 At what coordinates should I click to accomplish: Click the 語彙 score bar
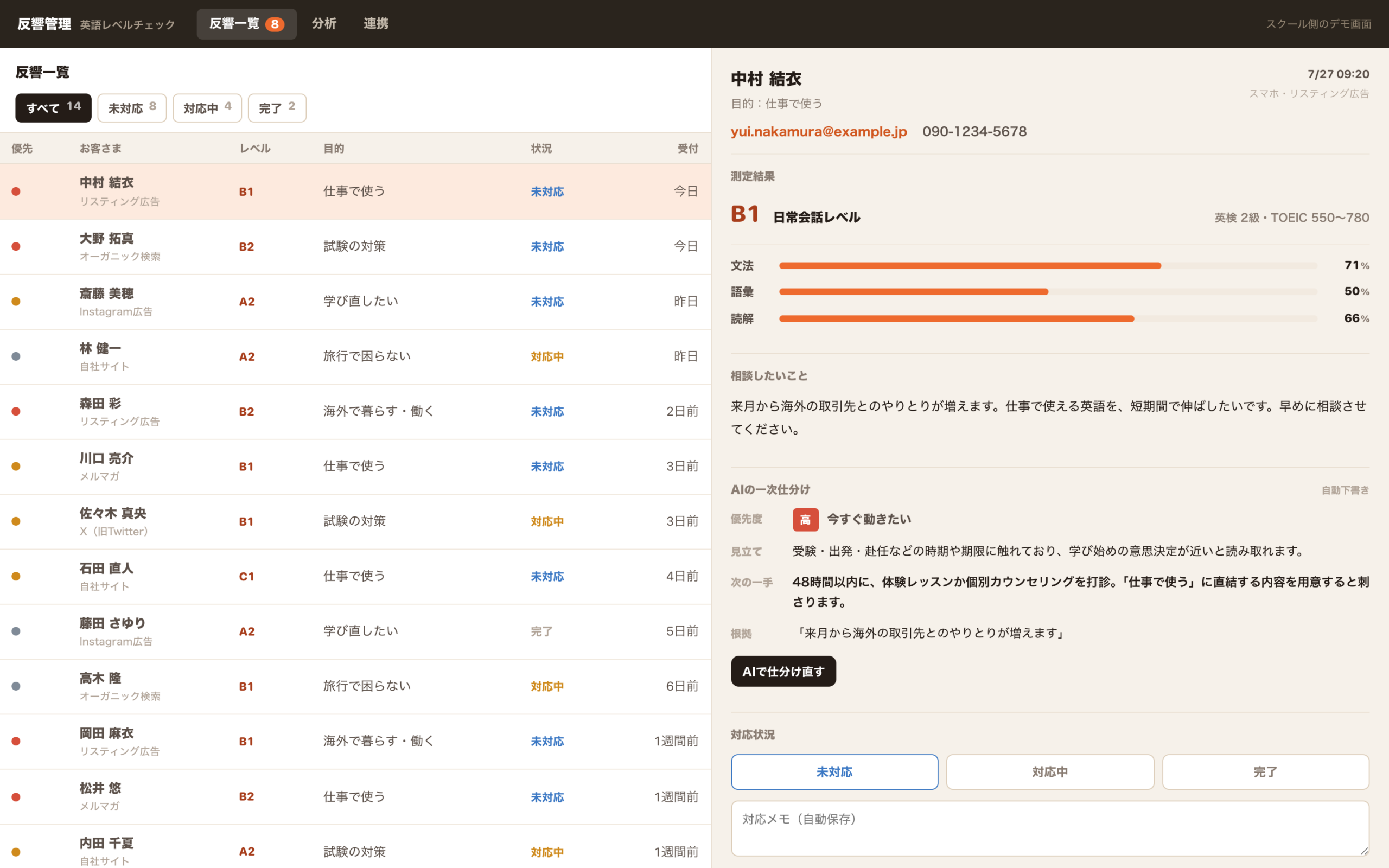[1048, 292]
